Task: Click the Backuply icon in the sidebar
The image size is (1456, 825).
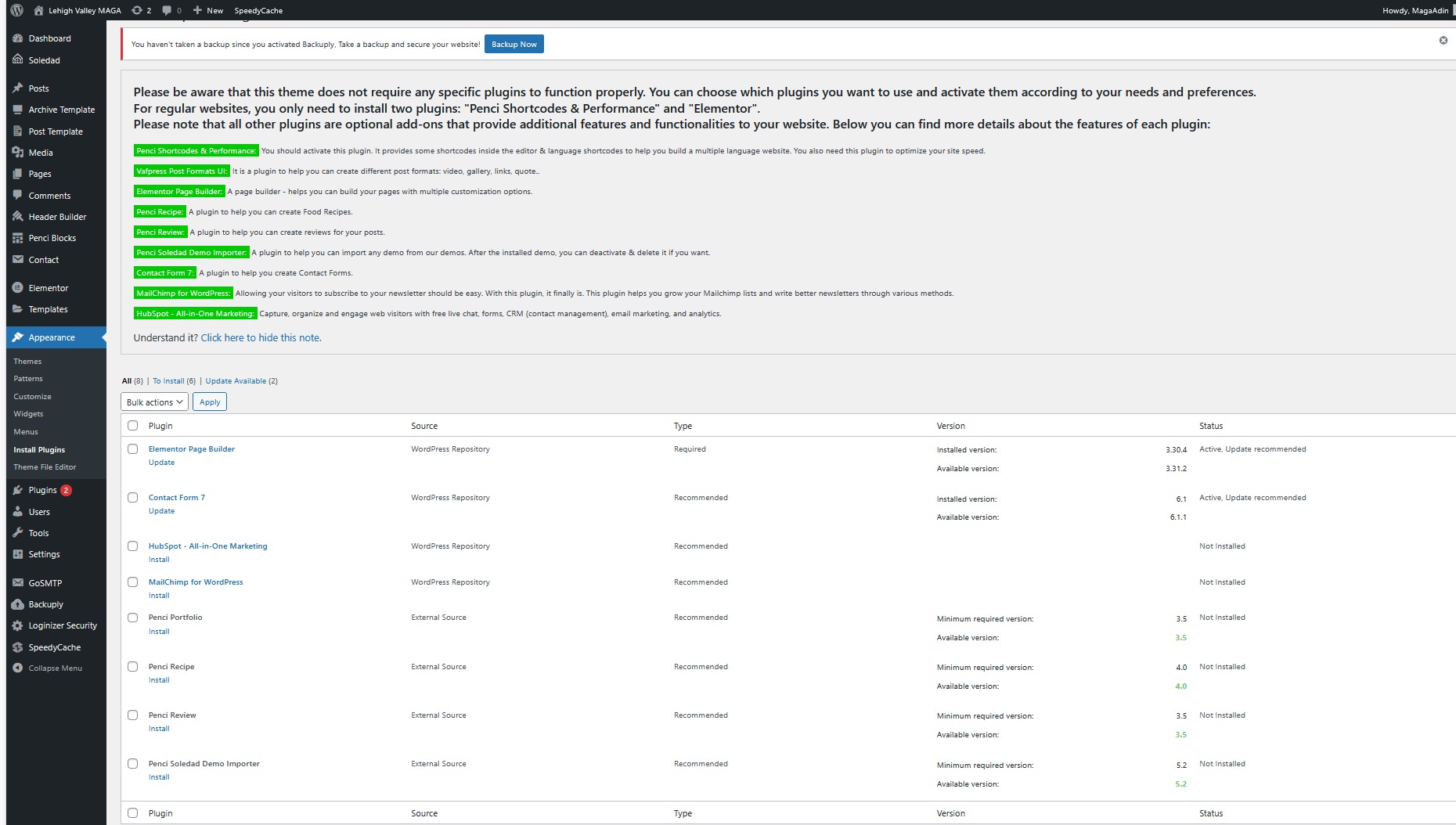Action: tap(18, 604)
